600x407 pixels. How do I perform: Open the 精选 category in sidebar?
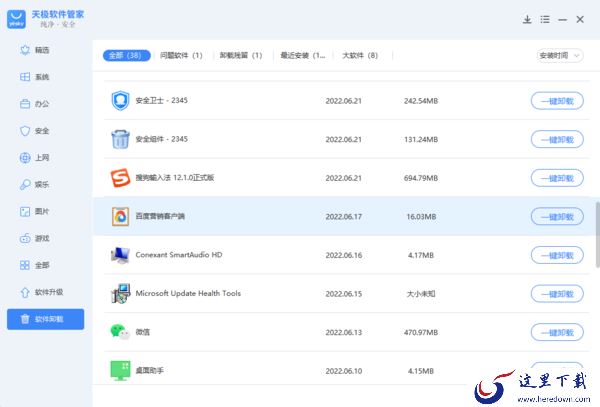(35, 50)
